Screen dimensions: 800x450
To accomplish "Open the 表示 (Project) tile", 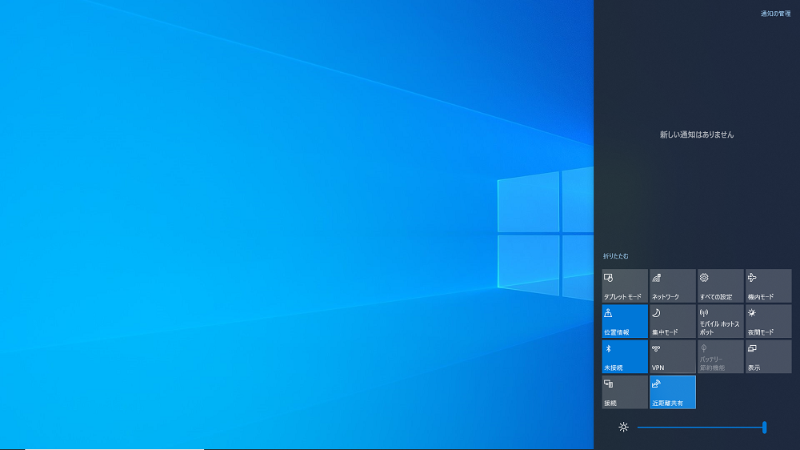I will (768, 356).
